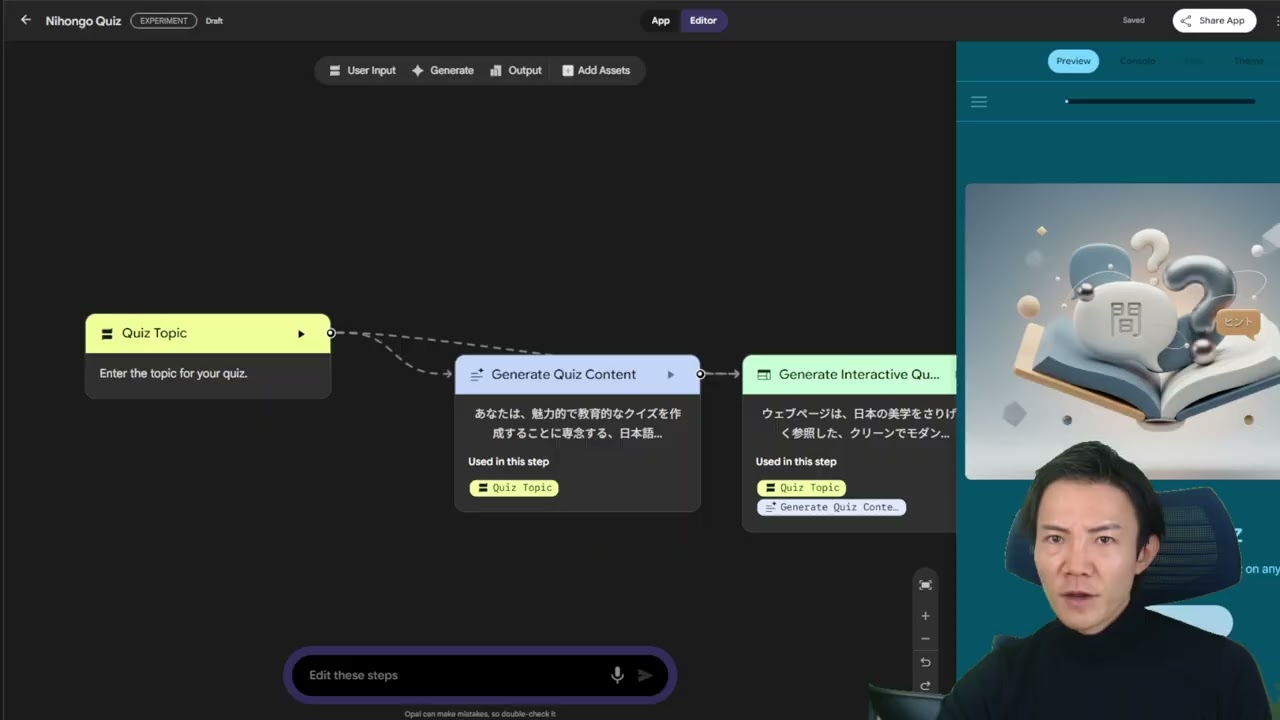This screenshot has width=1280, height=720.
Task: Click Add Assets in the toolbar
Action: click(x=596, y=70)
